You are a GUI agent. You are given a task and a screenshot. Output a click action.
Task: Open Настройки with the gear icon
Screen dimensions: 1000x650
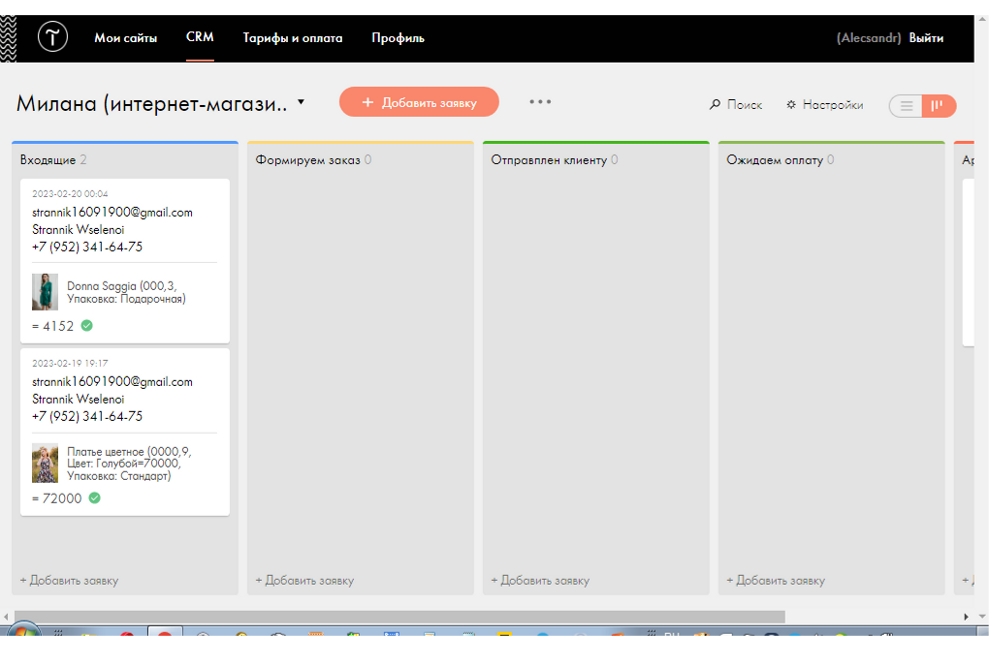(825, 105)
